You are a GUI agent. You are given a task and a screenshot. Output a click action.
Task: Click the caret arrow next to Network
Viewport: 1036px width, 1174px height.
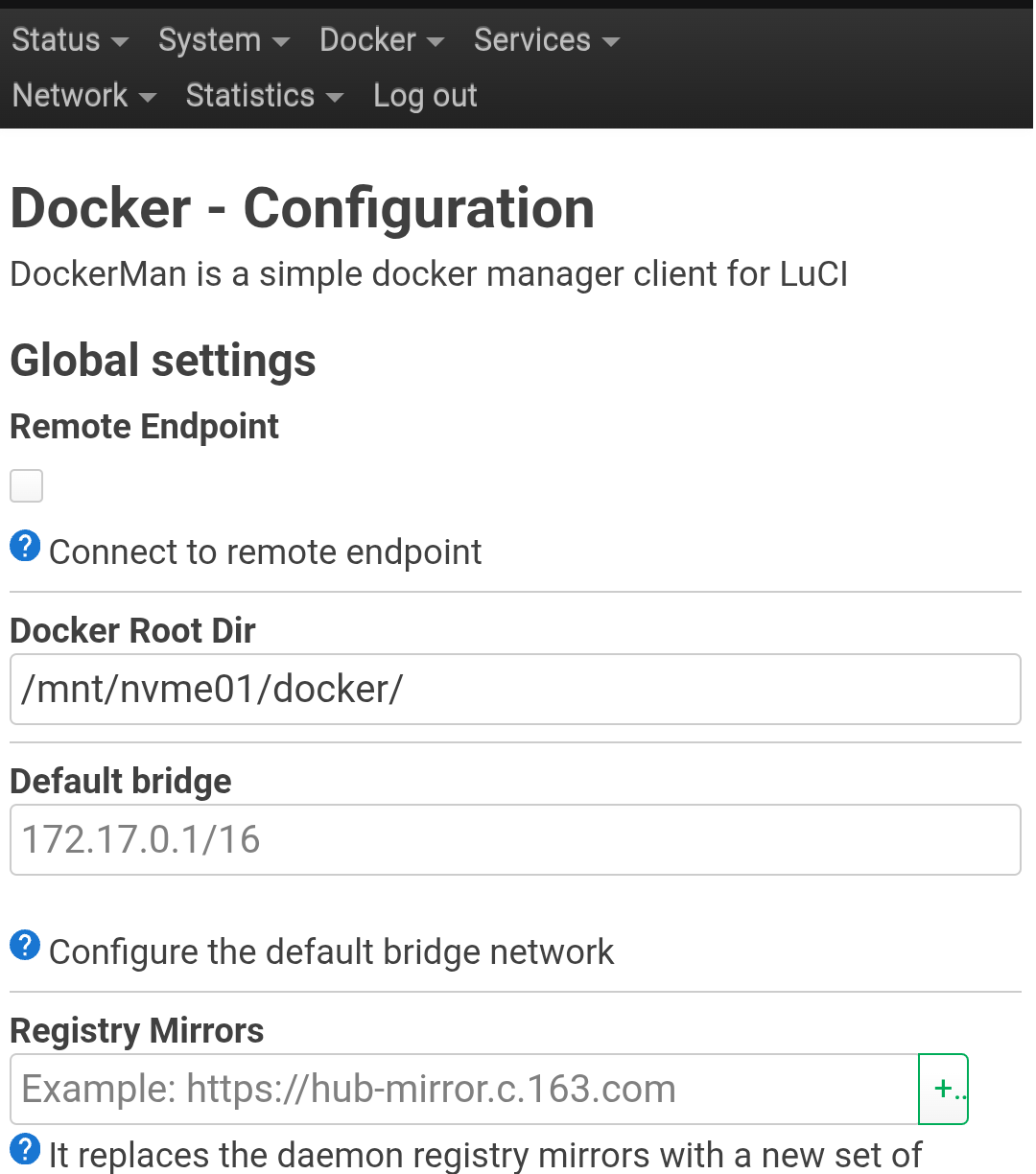[147, 99]
